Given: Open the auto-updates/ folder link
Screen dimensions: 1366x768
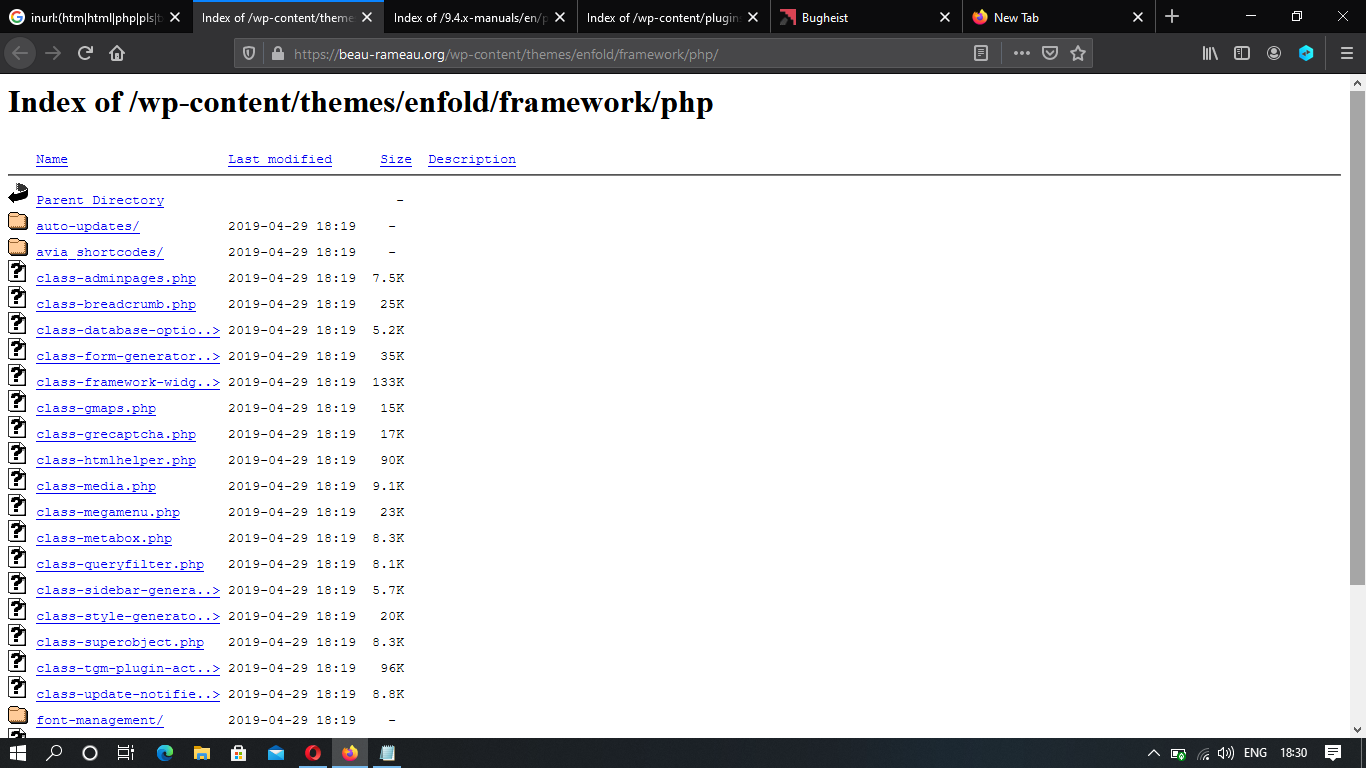Looking at the screenshot, I should [88, 226].
